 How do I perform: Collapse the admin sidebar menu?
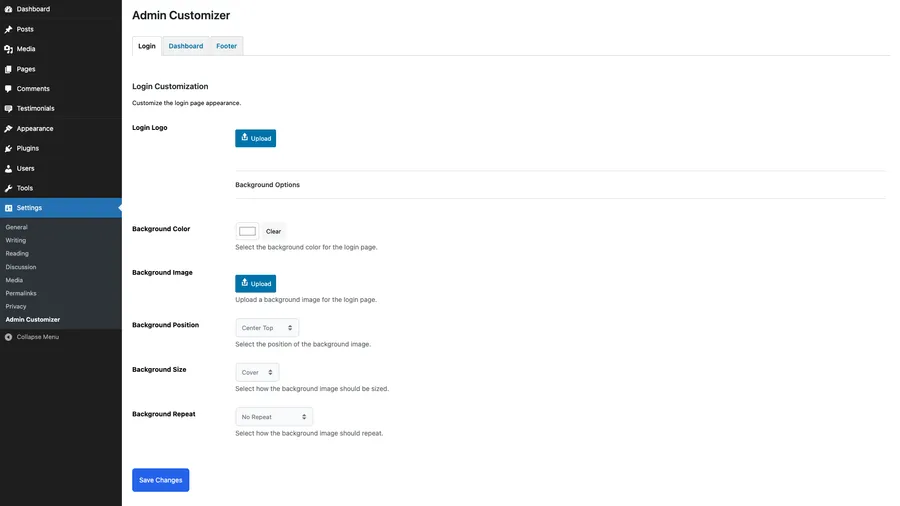(x=32, y=337)
